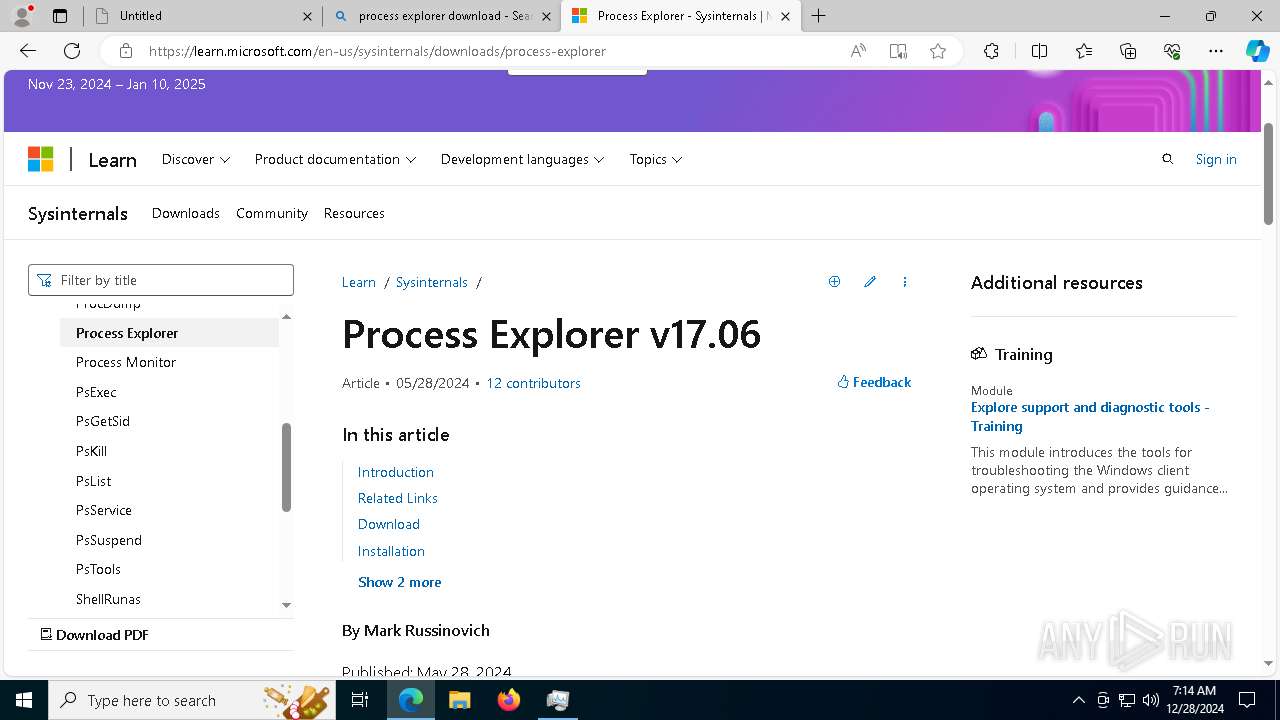Click the address bar URL
1280x720 pixels.
[377, 51]
